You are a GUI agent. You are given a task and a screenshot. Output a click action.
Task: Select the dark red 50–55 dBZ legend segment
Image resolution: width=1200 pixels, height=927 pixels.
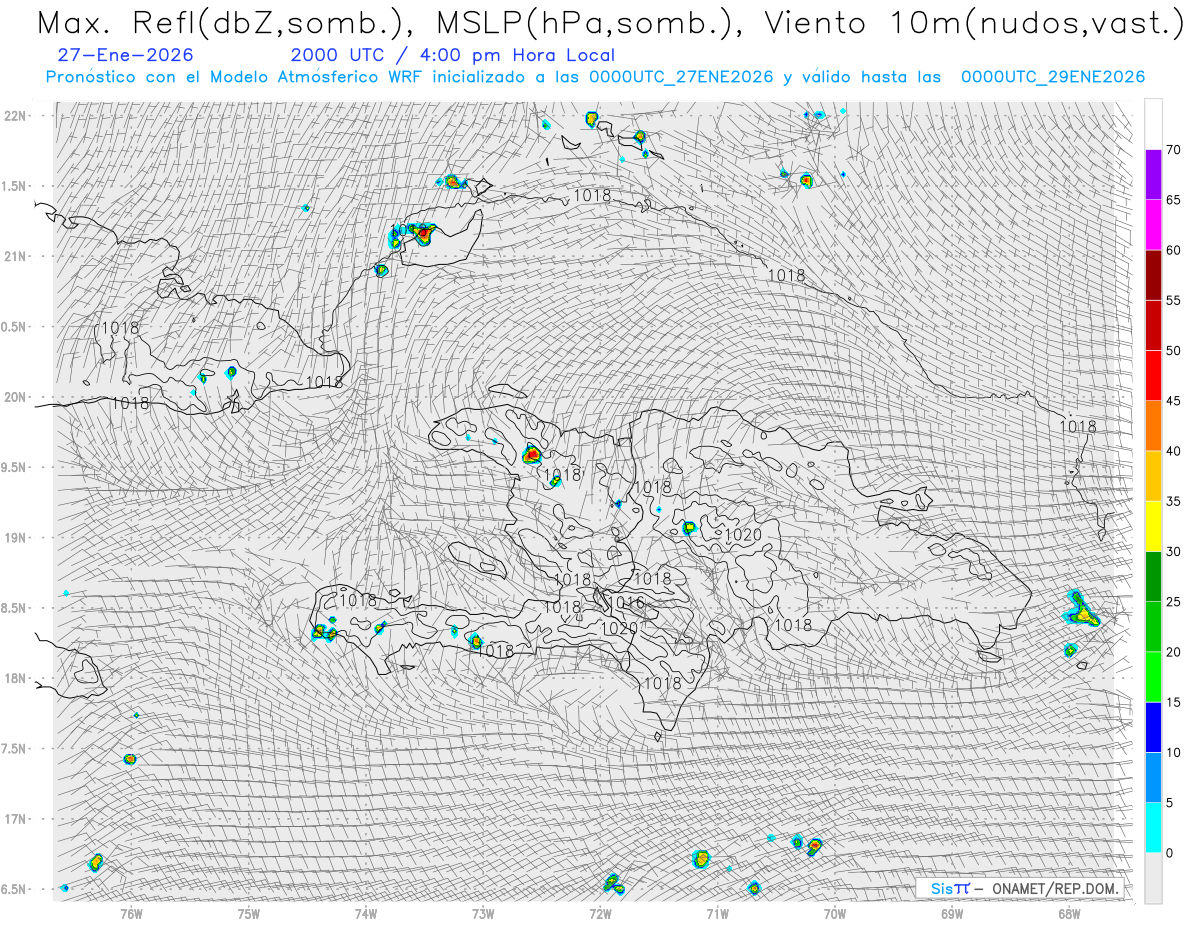[x=1153, y=325]
